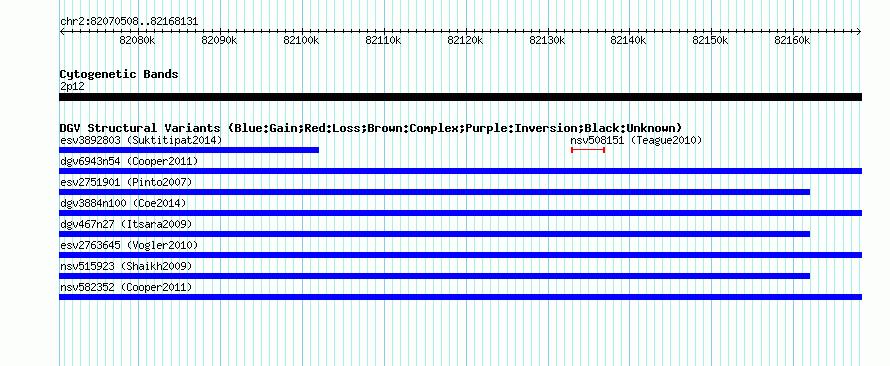The image size is (890, 366).
Task: Open the dgv6943n54 (Cooper2011) variant label
Action: click(x=129, y=162)
